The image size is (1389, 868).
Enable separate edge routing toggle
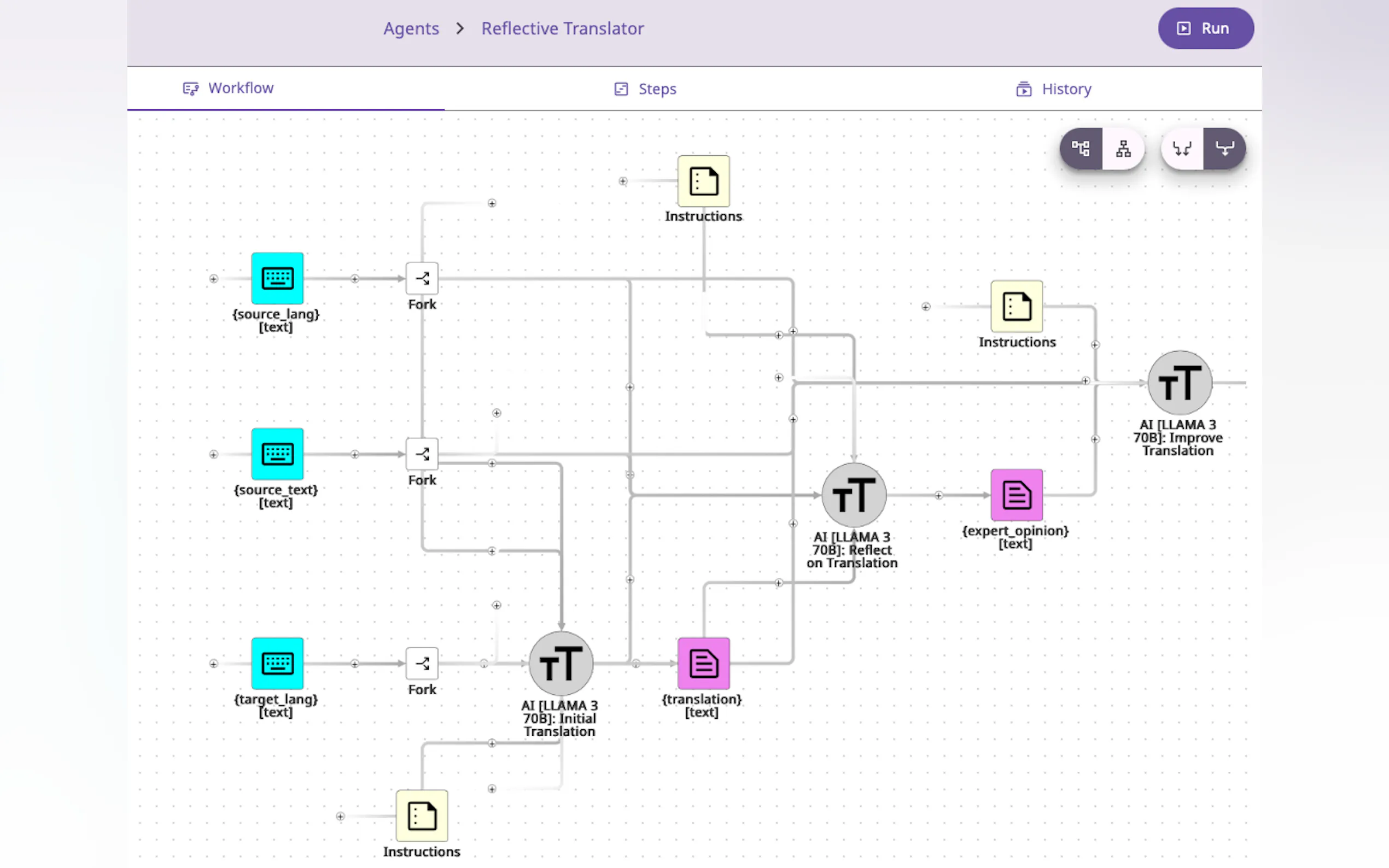1182,149
